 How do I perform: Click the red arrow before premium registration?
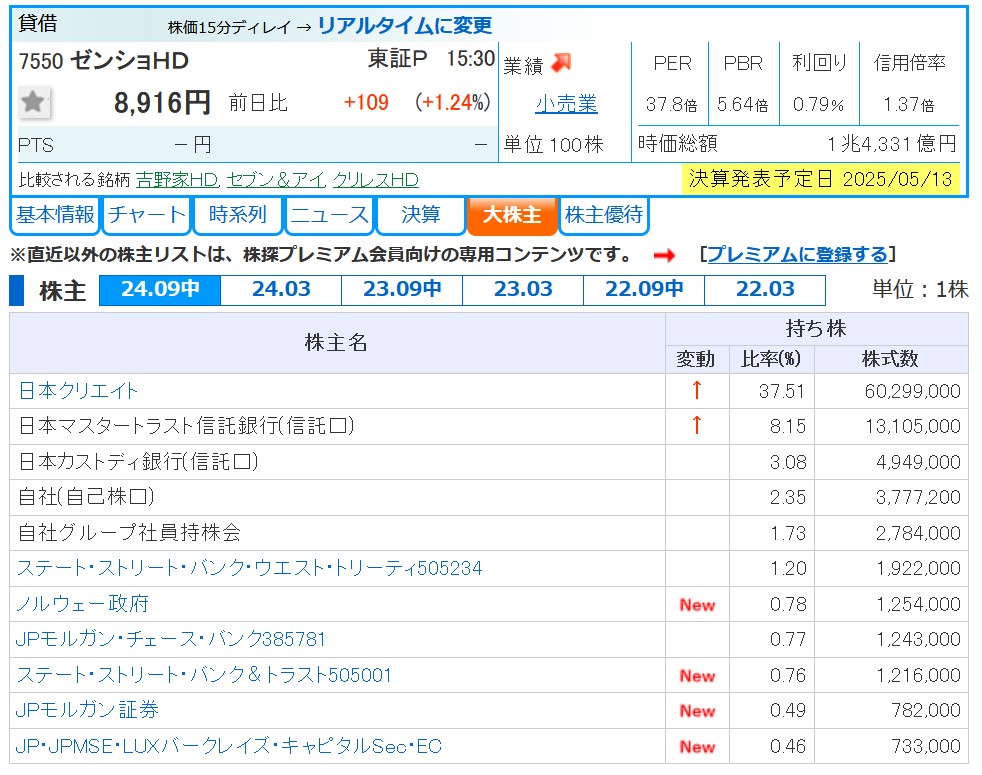point(664,255)
